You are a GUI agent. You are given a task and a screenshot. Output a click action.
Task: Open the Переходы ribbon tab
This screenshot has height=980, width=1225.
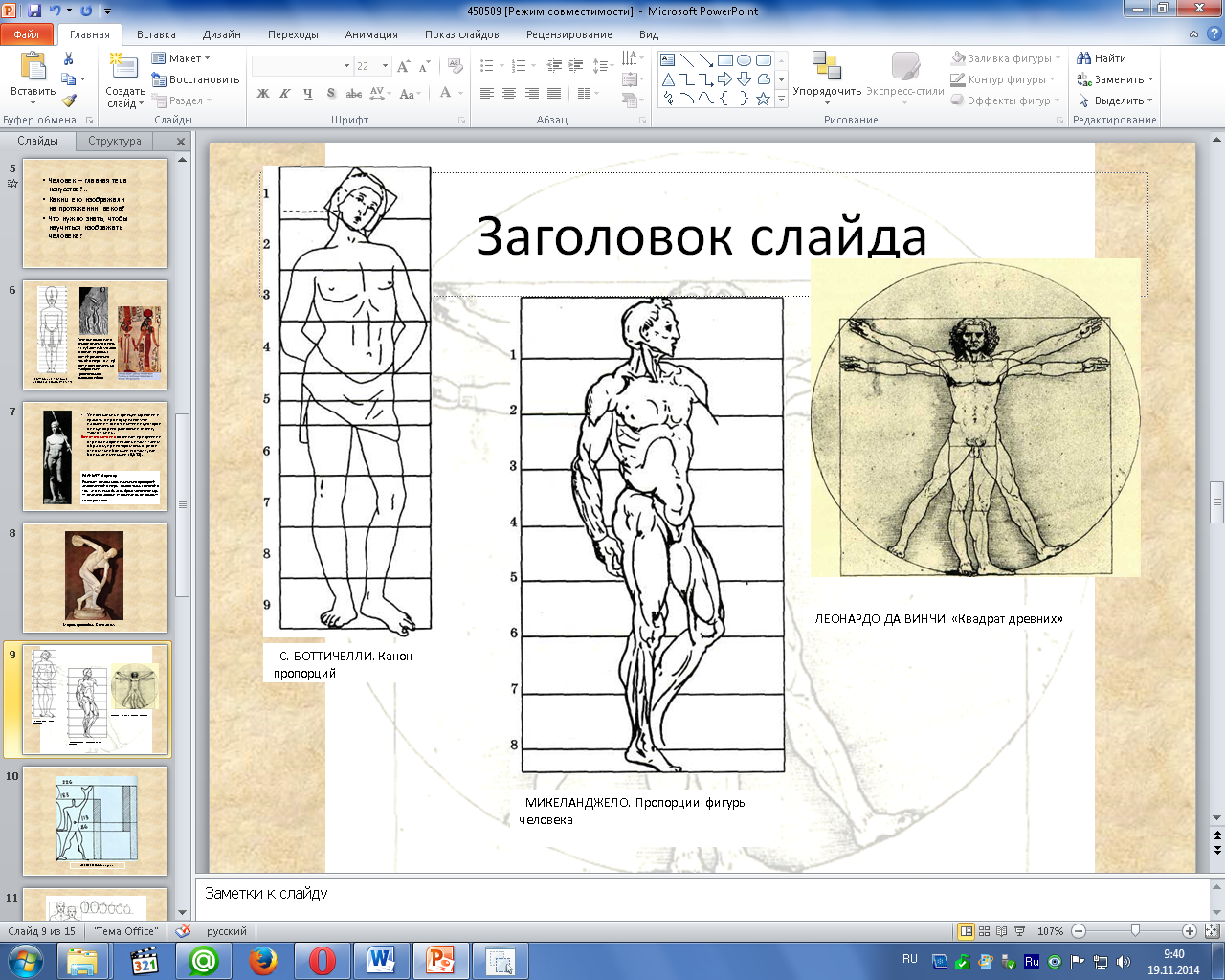pos(293,34)
